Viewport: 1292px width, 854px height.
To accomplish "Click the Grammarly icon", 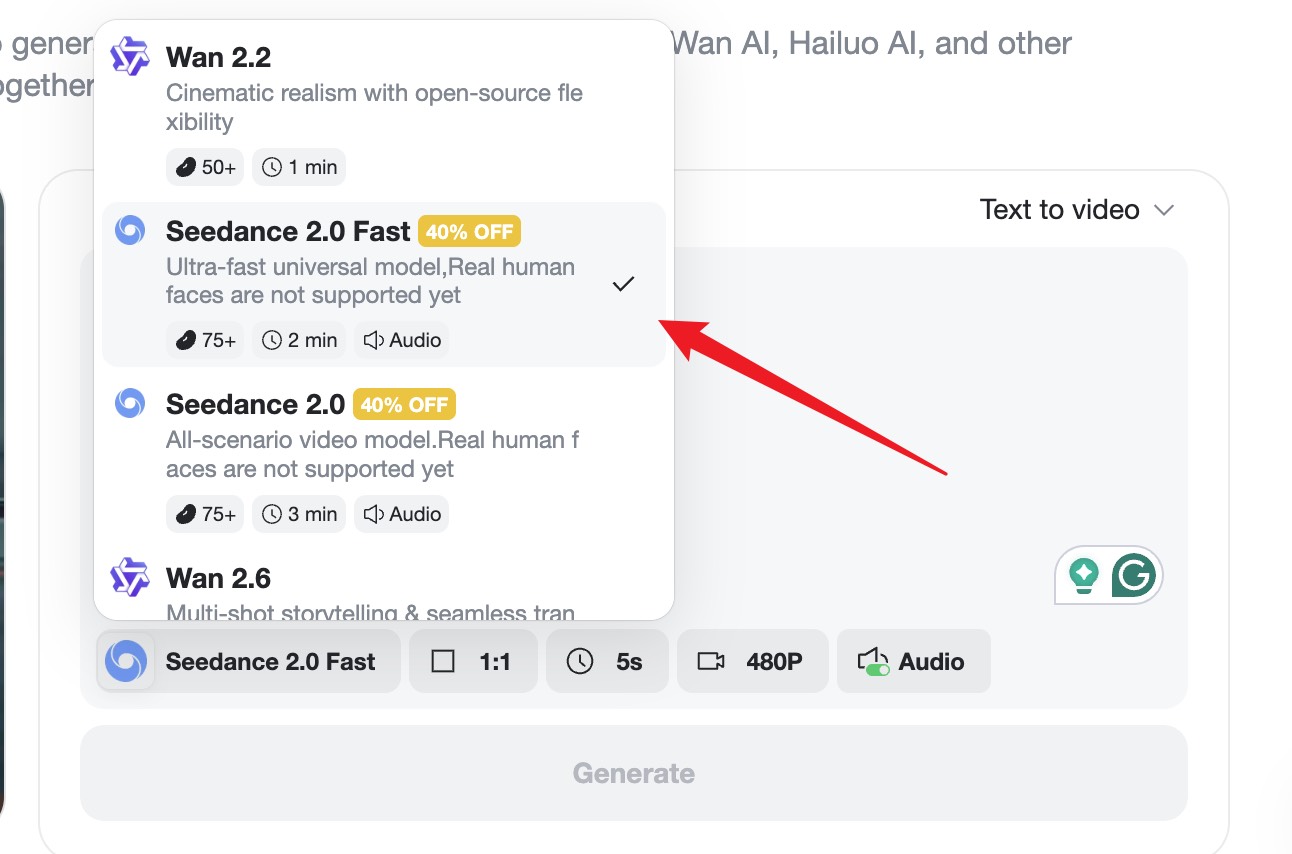I will [1135, 575].
